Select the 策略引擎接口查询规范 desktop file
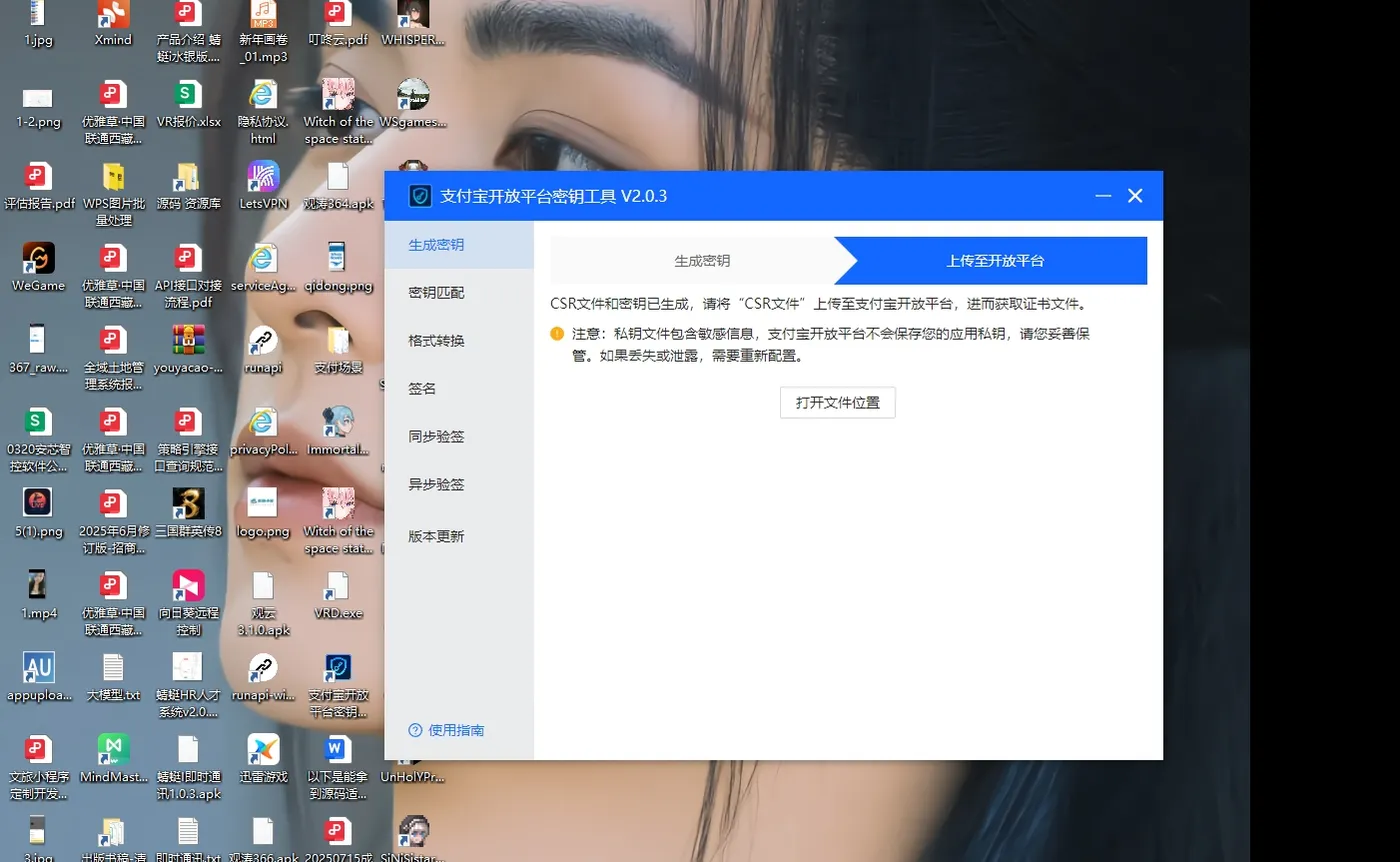Image resolution: width=1400 pixels, height=862 pixels. pos(188,441)
